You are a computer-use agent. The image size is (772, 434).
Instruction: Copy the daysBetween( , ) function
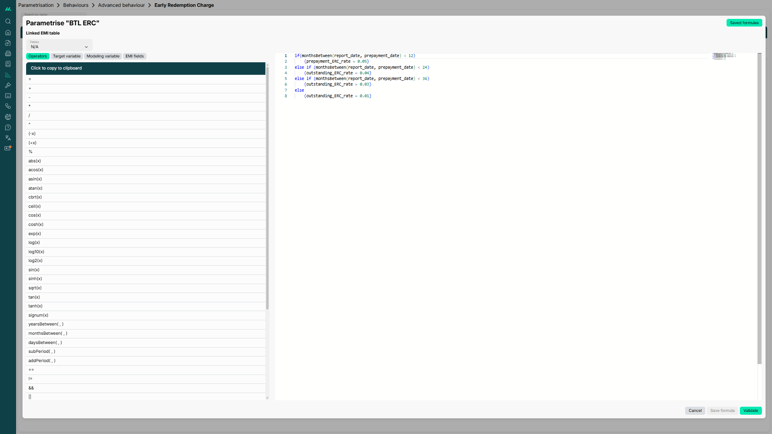pyautogui.click(x=146, y=342)
